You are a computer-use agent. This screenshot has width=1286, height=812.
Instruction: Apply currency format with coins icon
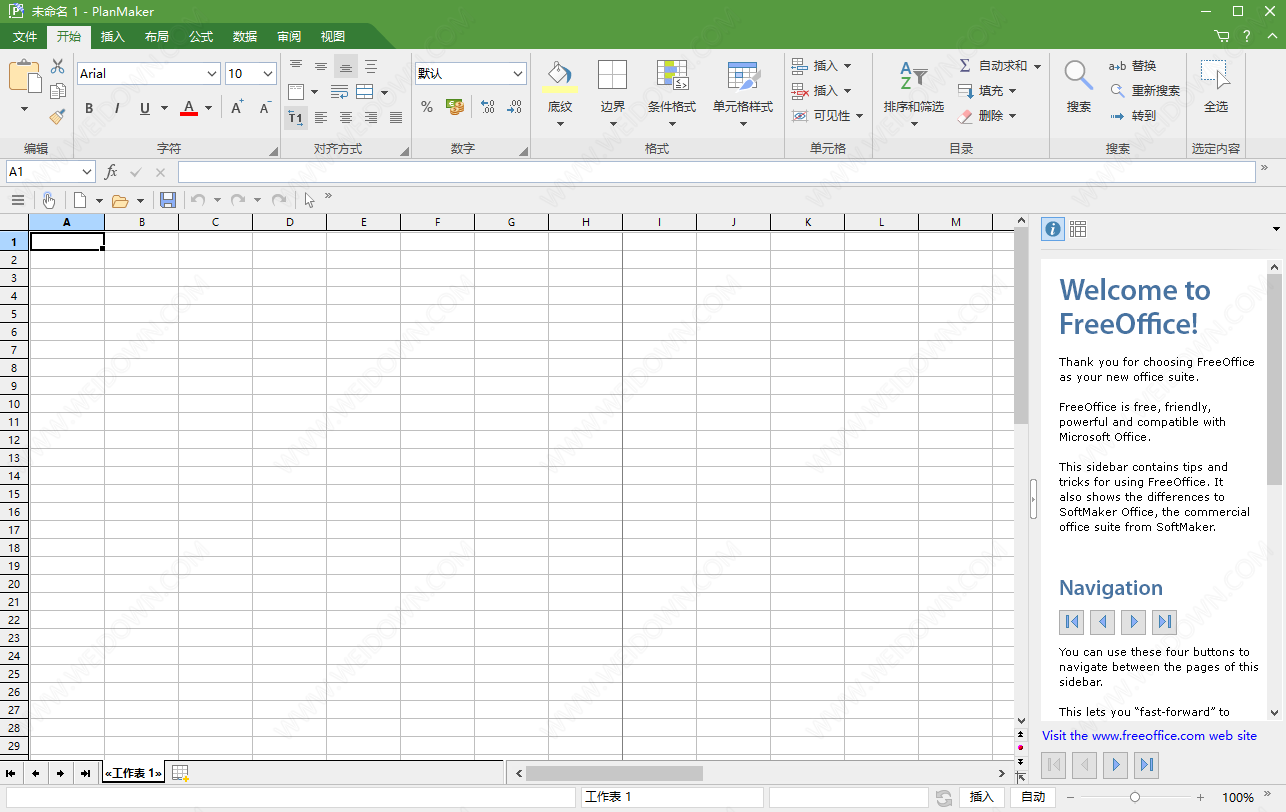(x=455, y=107)
